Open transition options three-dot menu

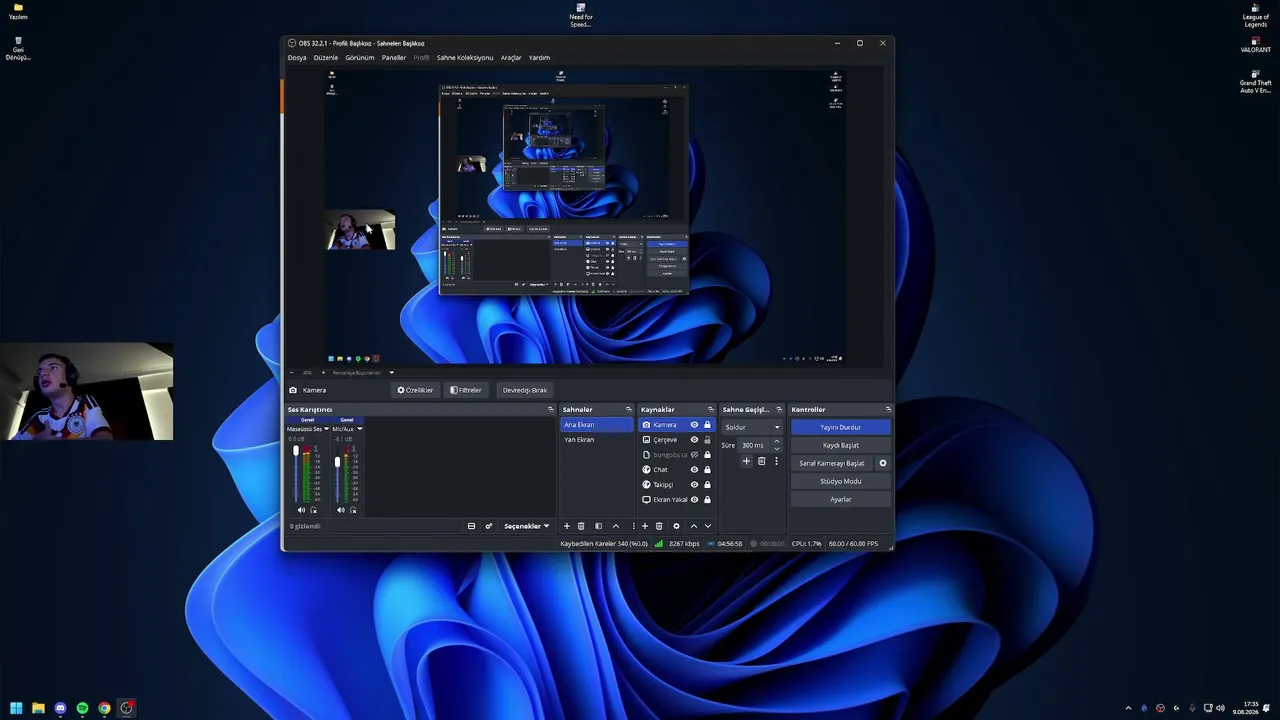click(x=776, y=461)
